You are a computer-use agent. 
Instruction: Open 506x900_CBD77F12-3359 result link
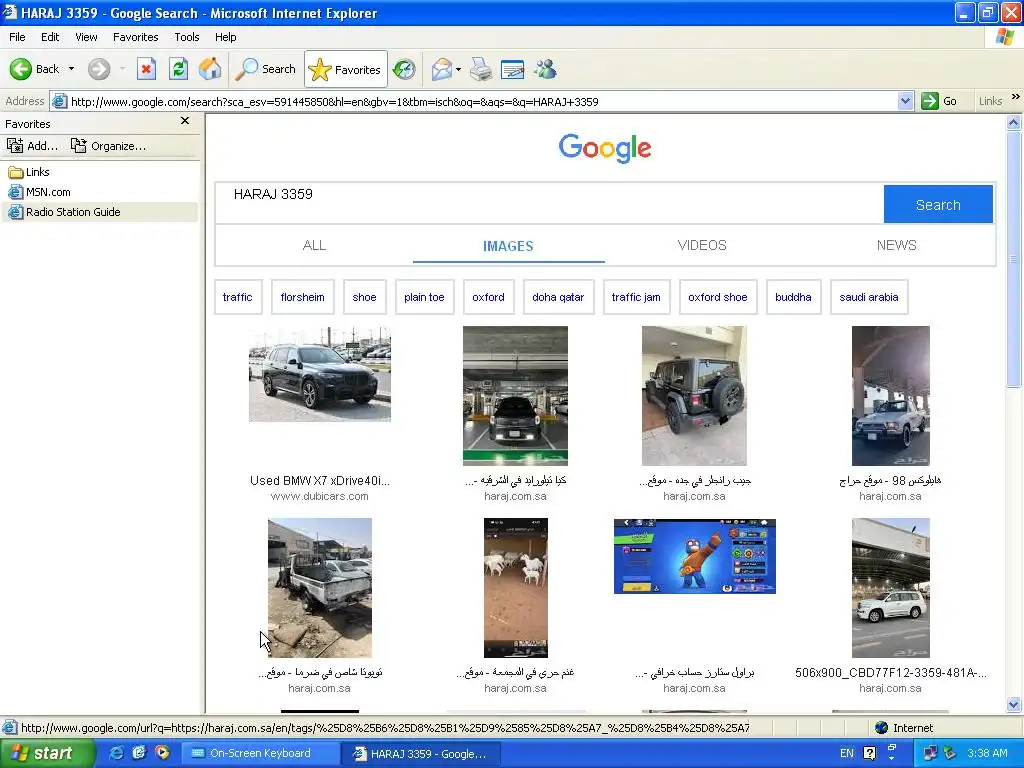click(x=891, y=673)
